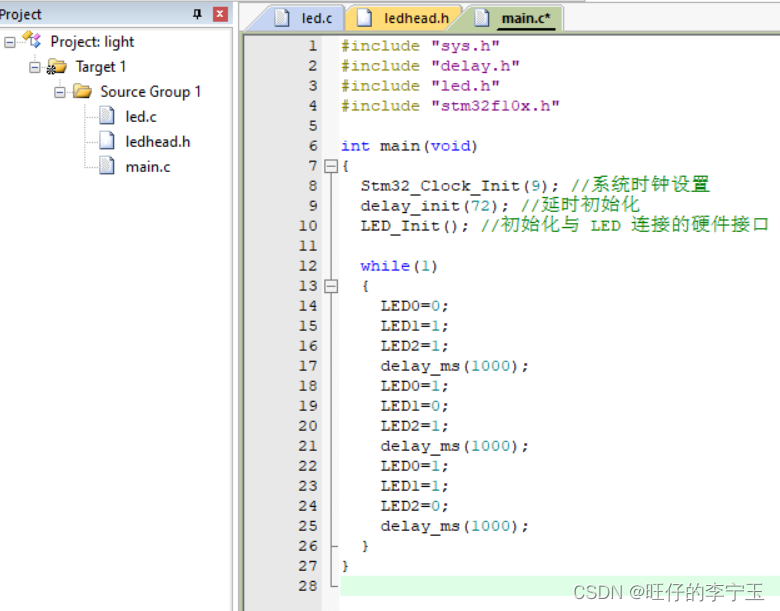Select Project: light in the tree
This screenshot has width=780, height=611.
click(x=92, y=42)
